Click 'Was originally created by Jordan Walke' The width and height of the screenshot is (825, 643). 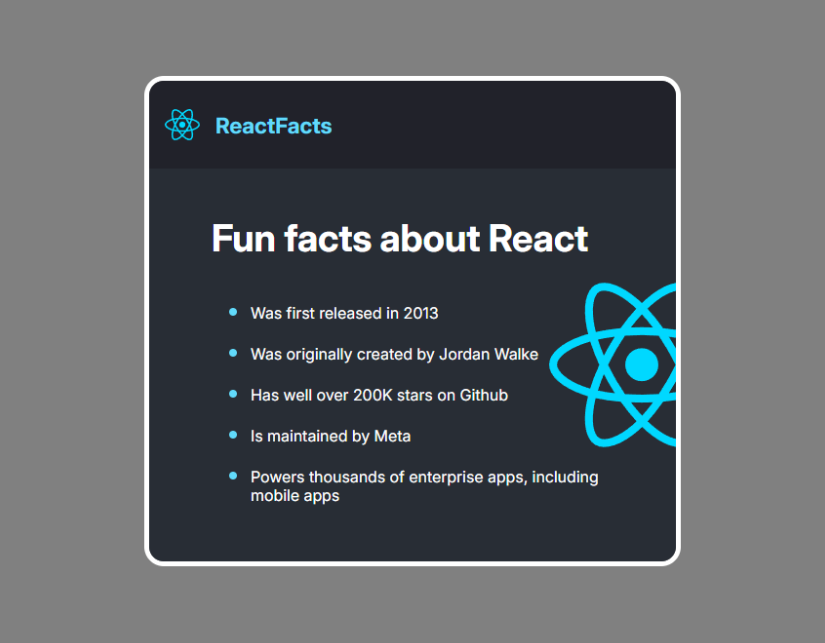click(x=394, y=354)
